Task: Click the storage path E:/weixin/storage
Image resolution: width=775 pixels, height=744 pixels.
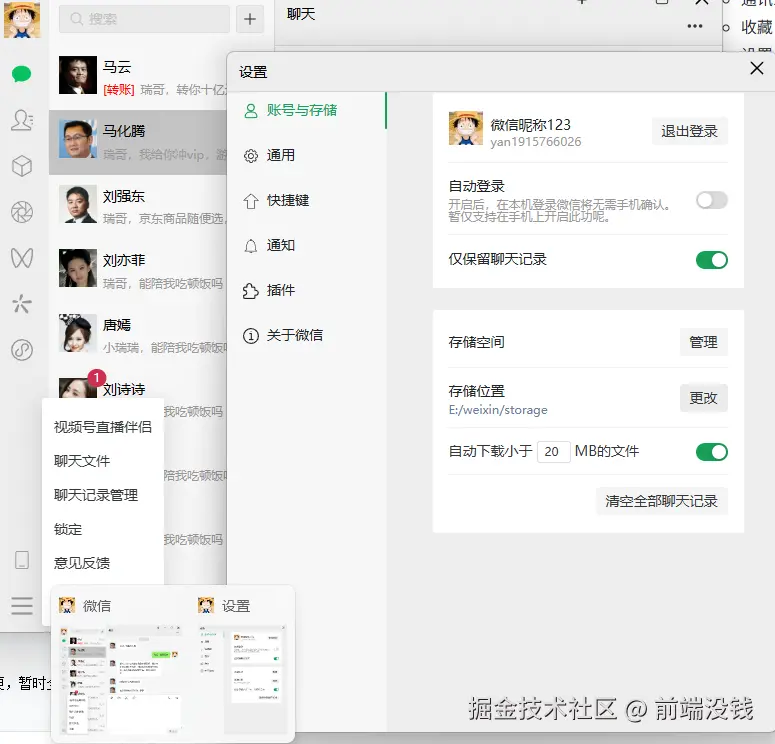Action: (x=498, y=410)
